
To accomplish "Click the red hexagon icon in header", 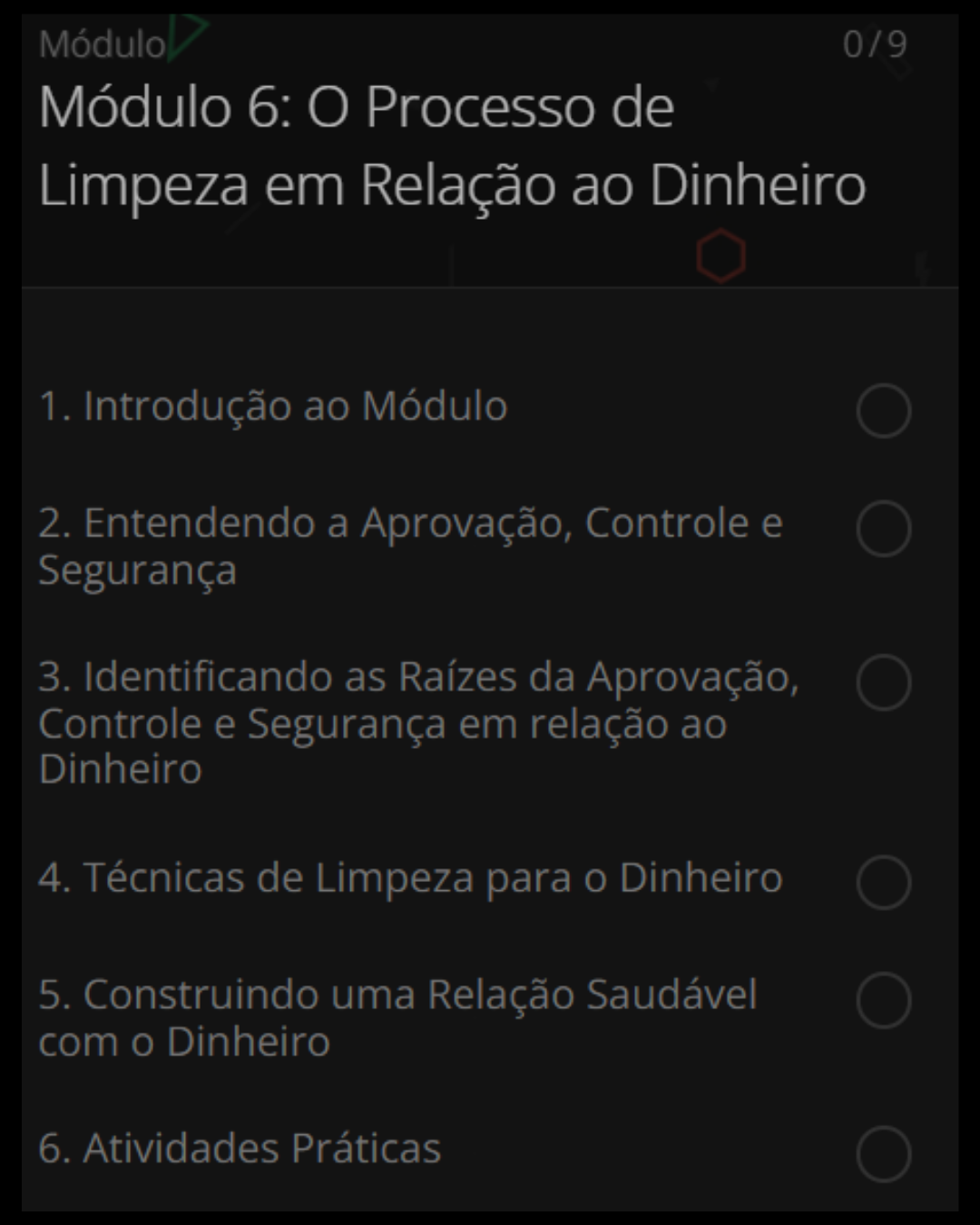I will point(721,256).
